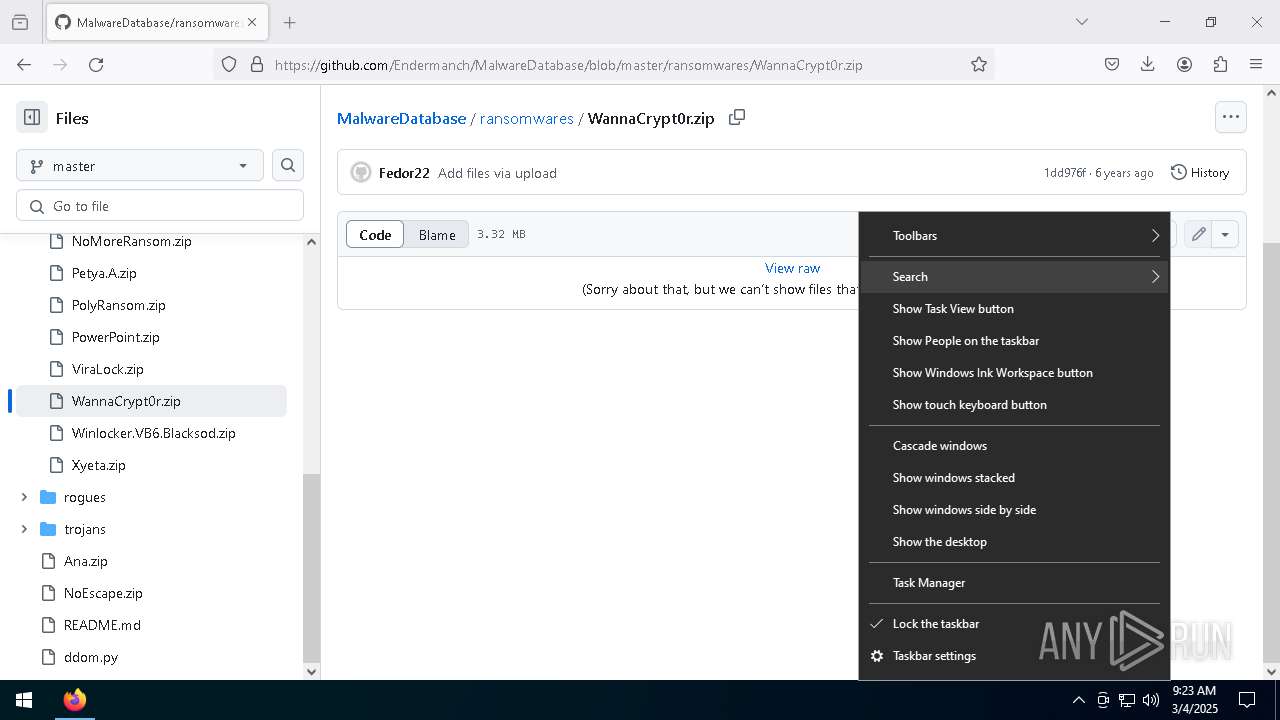
Task: Open Pocket save icon in toolbar
Action: point(1112,64)
